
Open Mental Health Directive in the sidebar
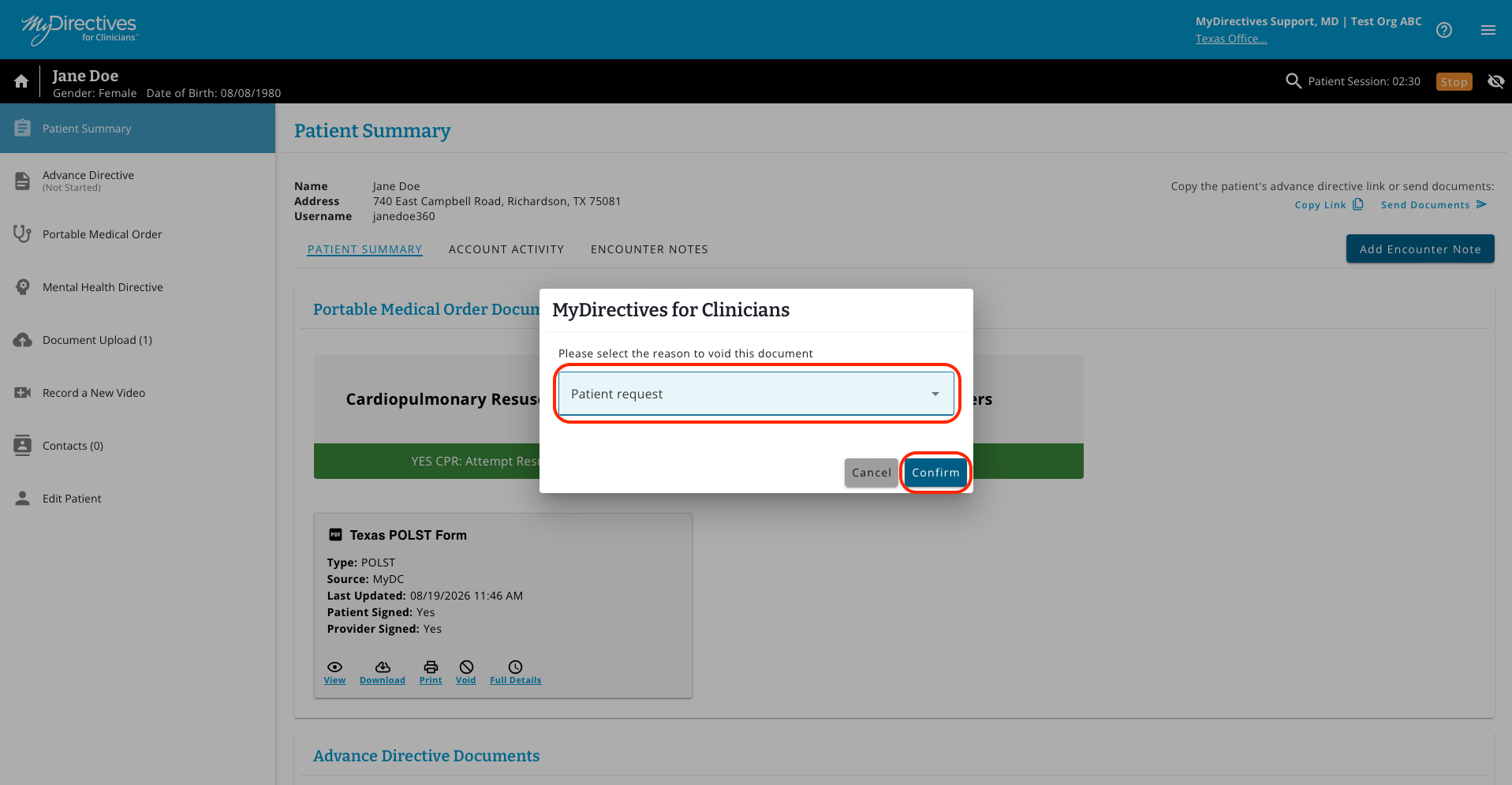(x=137, y=287)
